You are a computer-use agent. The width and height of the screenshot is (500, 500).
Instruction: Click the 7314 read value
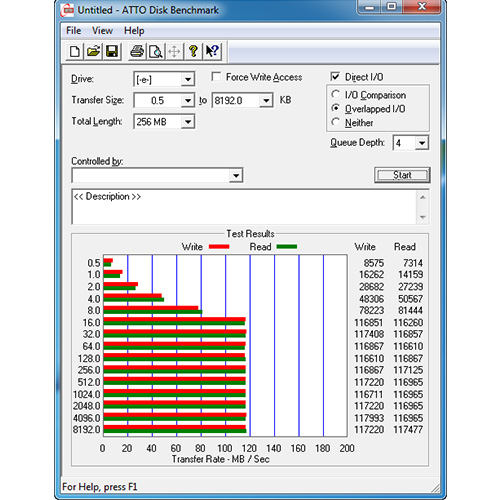point(413,263)
